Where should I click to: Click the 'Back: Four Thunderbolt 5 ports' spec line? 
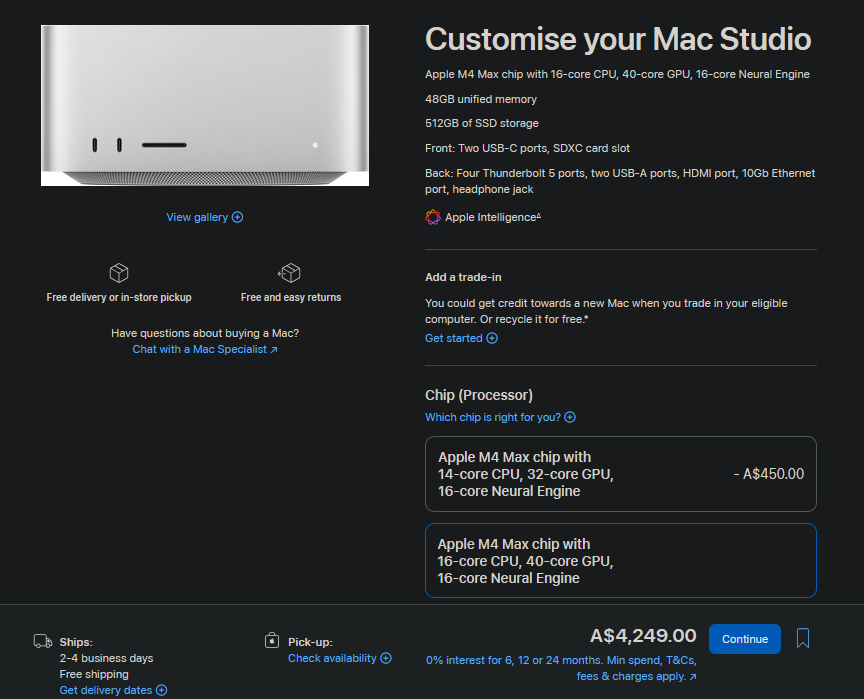click(x=620, y=181)
